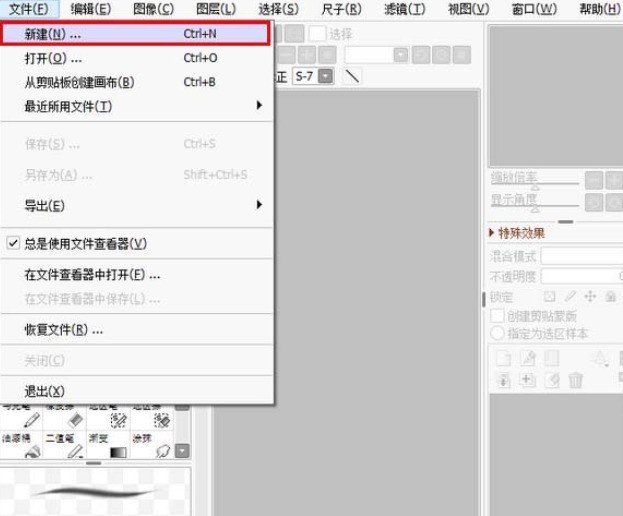Click transfer down layer icon
The image size is (623, 516).
[503, 380]
